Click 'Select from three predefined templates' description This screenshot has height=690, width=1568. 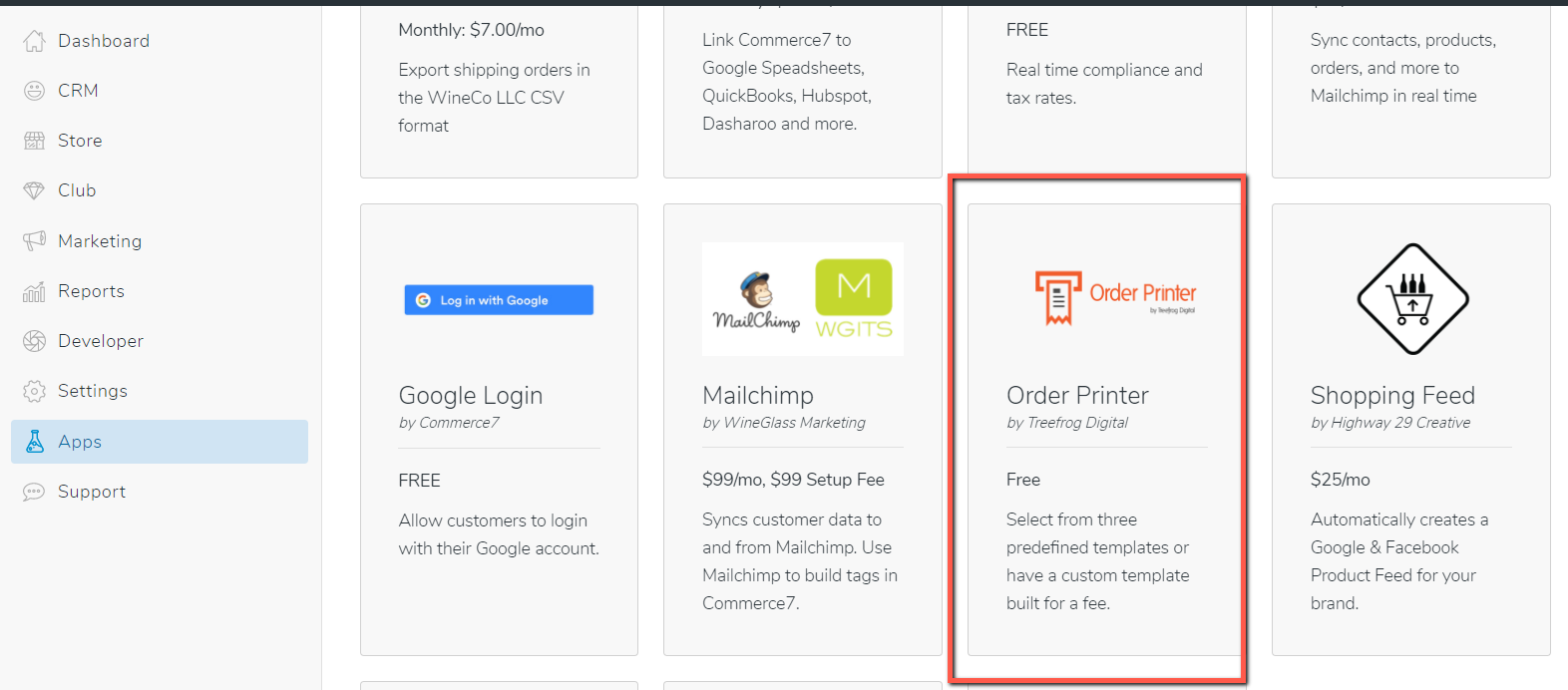[1098, 561]
